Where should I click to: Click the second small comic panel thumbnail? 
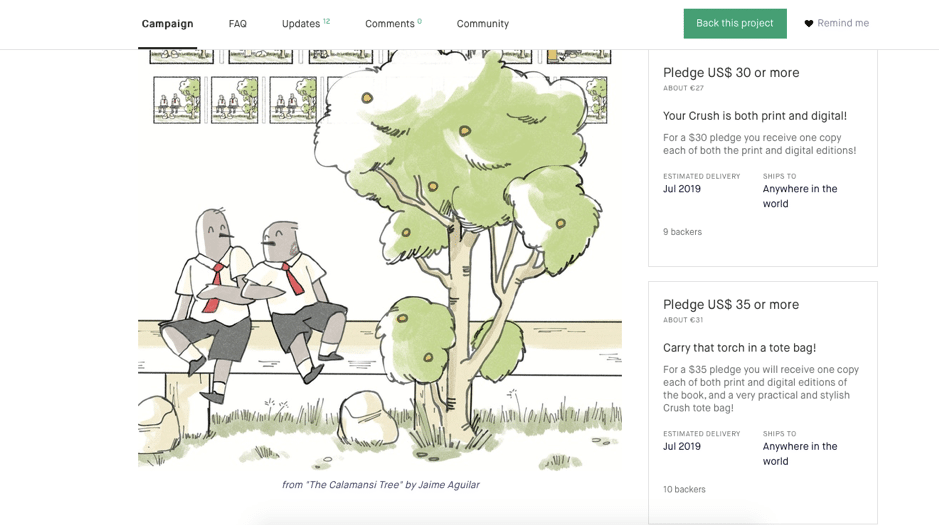tap(235, 100)
